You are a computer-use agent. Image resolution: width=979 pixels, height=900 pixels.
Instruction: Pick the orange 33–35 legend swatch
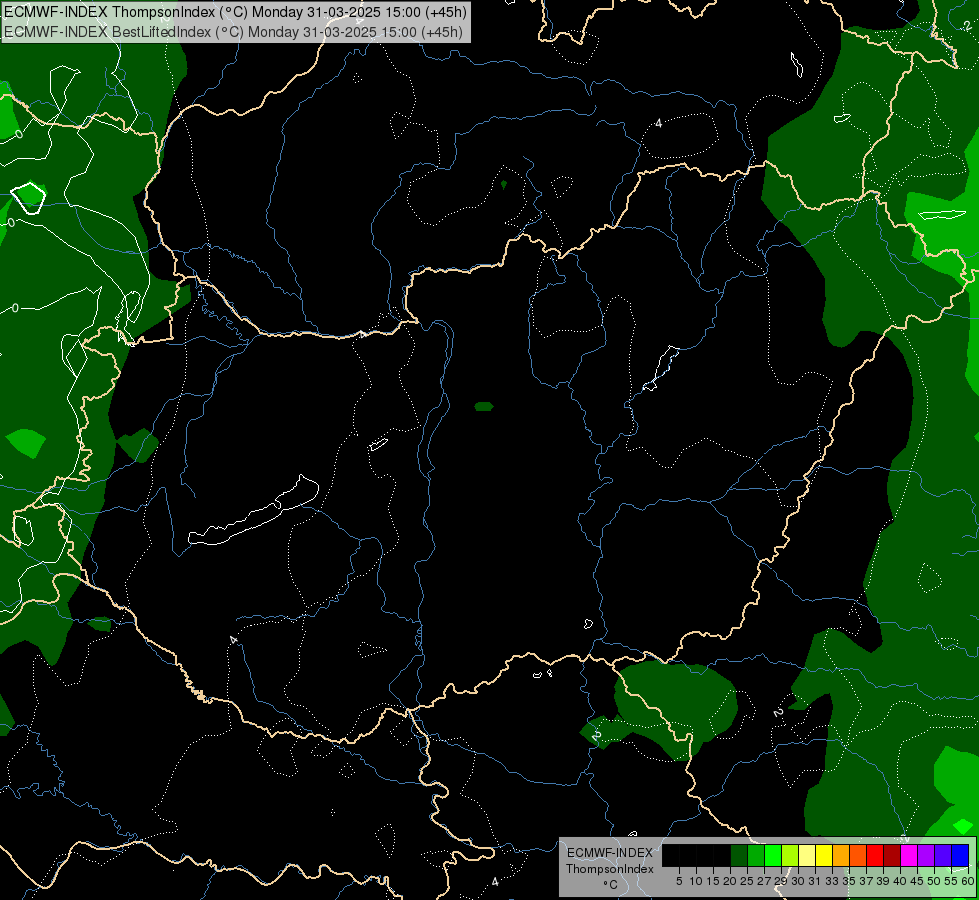841,855
